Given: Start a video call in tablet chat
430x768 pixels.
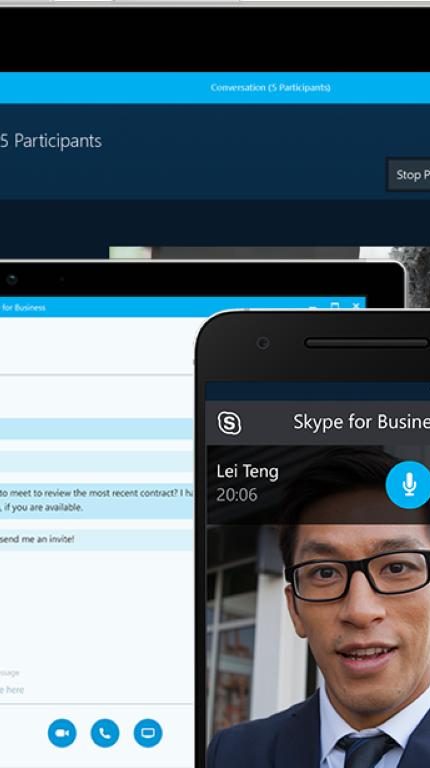Looking at the screenshot, I should point(62,733).
